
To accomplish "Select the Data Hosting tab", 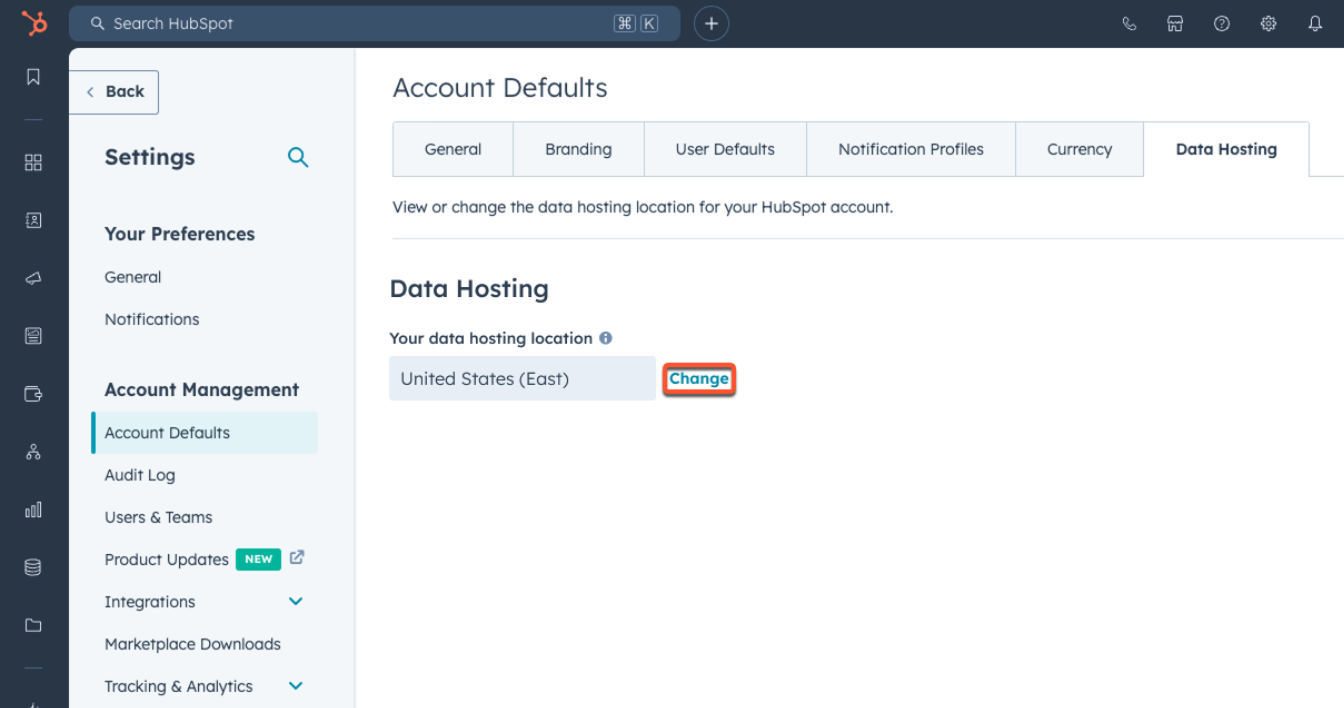I will [x=1226, y=149].
